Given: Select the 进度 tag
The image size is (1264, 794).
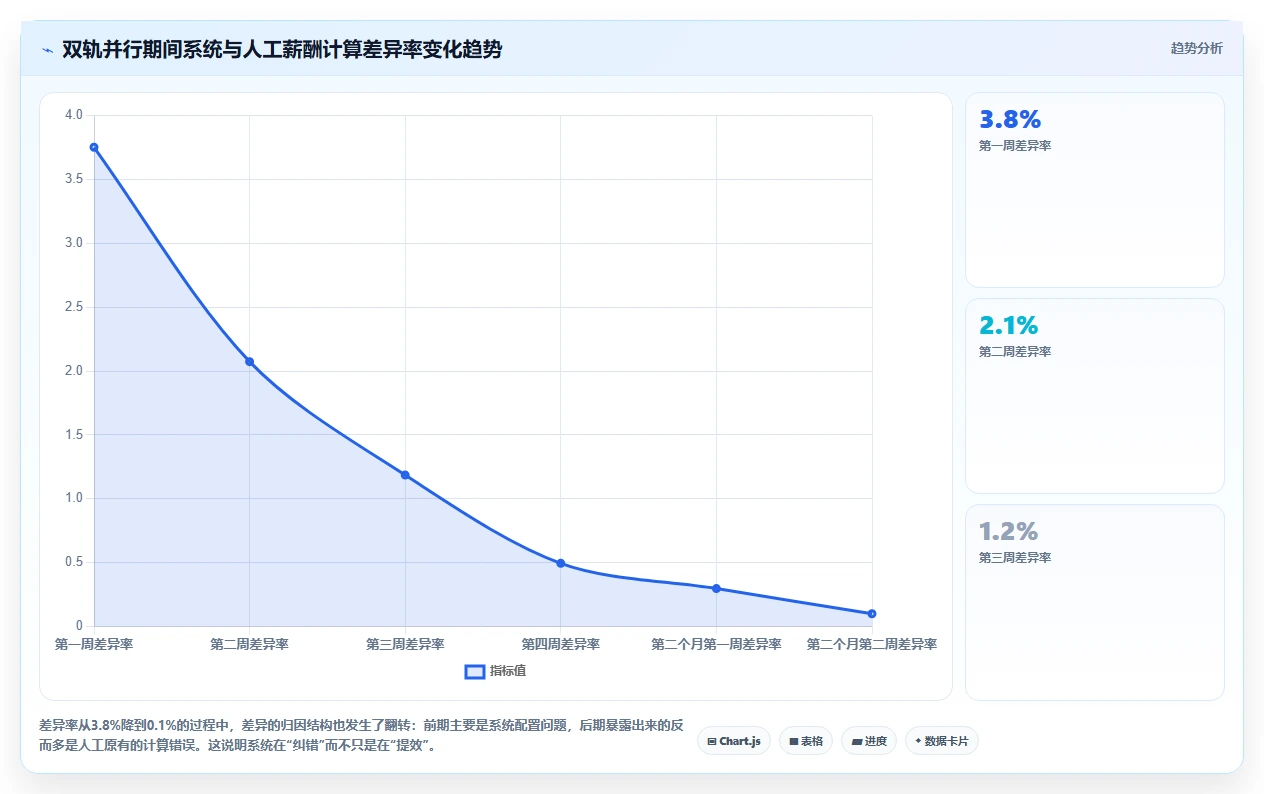Looking at the screenshot, I should pyautogui.click(x=869, y=741).
